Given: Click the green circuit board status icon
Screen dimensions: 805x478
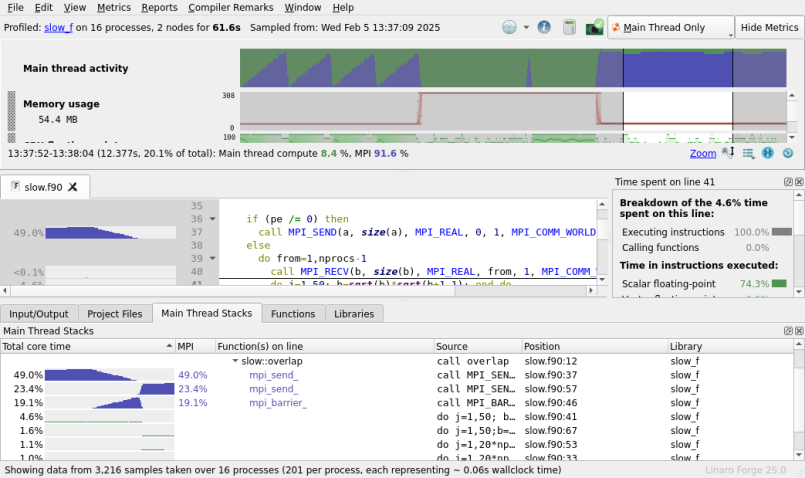Looking at the screenshot, I should [x=595, y=27].
